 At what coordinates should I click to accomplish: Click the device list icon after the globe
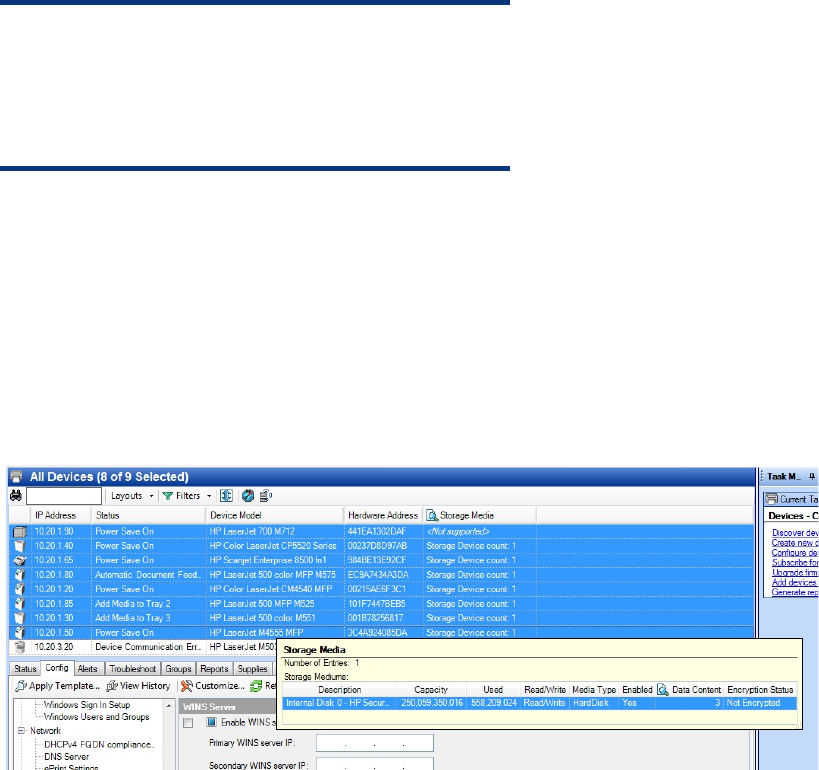pyautogui.click(x=266, y=495)
